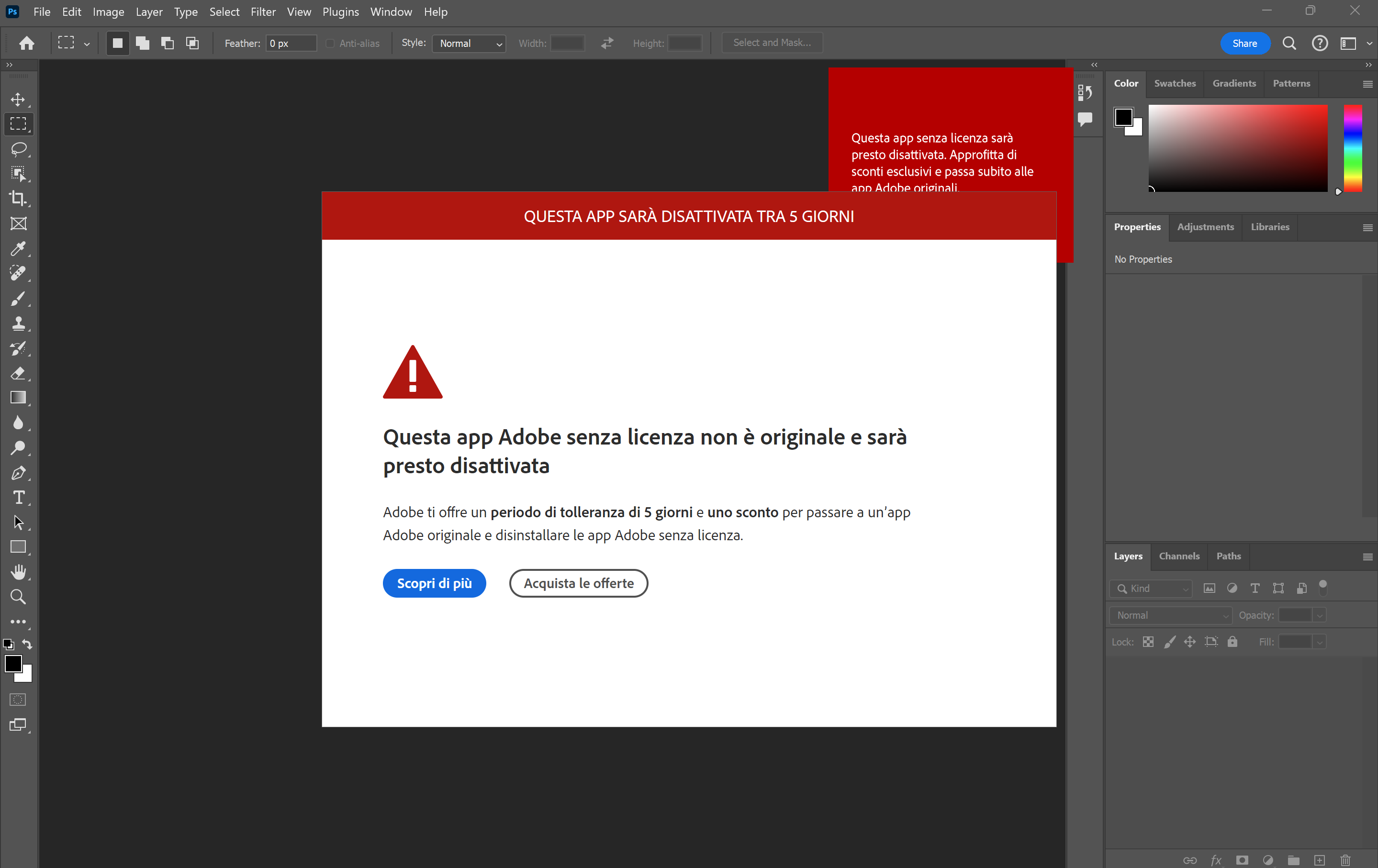
Task: Click the Share button
Action: pyautogui.click(x=1244, y=44)
